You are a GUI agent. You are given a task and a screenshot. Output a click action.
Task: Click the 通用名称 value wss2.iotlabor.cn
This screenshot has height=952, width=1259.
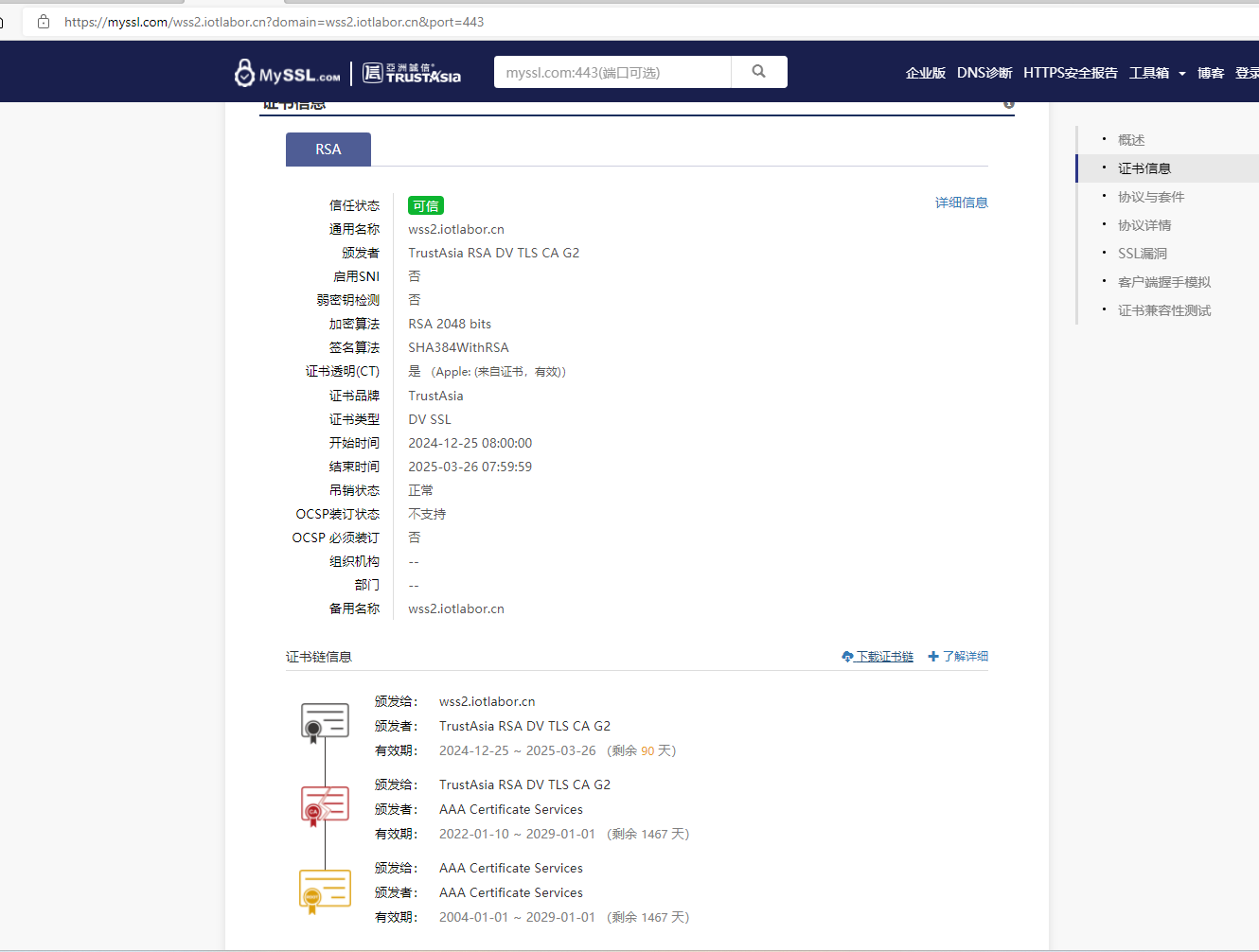point(456,229)
